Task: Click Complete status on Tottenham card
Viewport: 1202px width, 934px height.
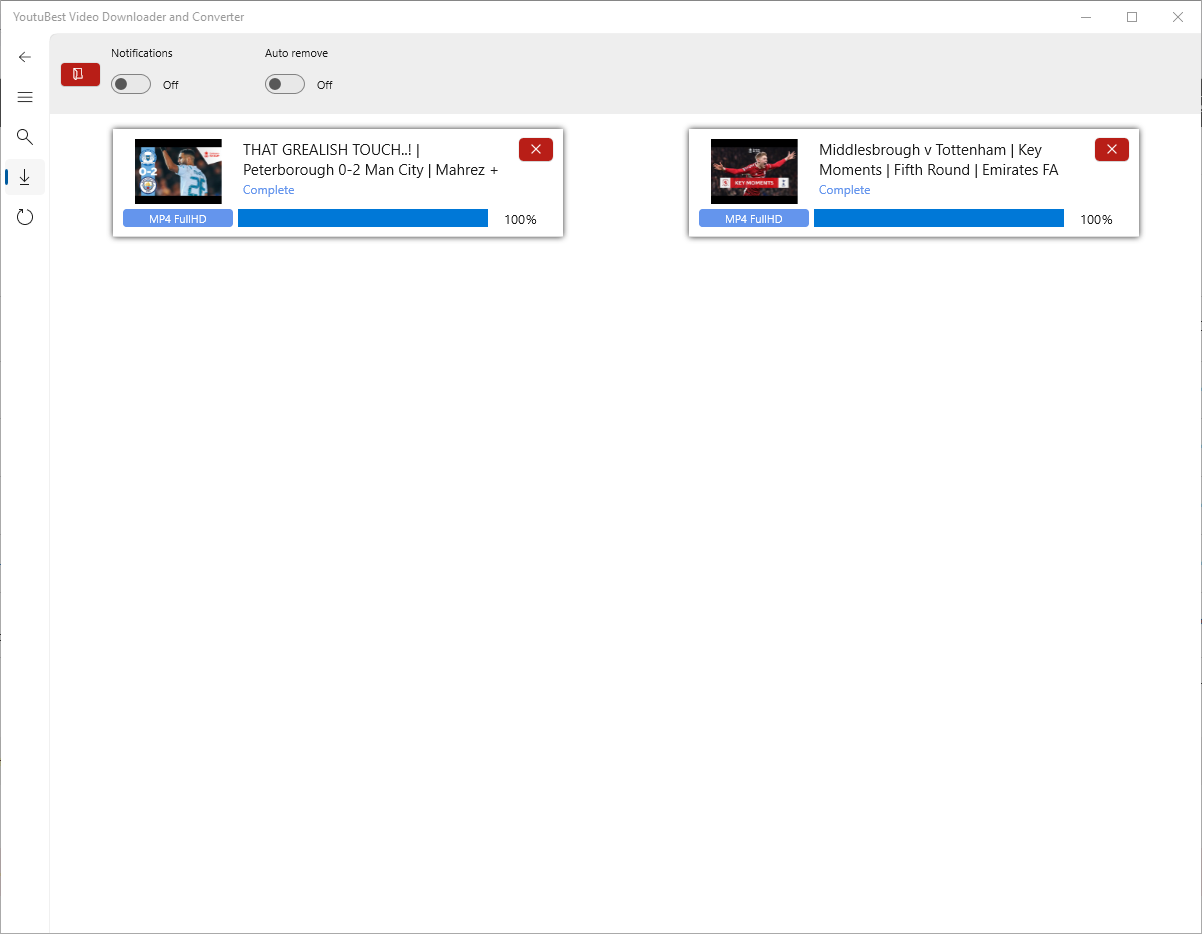Action: [845, 190]
